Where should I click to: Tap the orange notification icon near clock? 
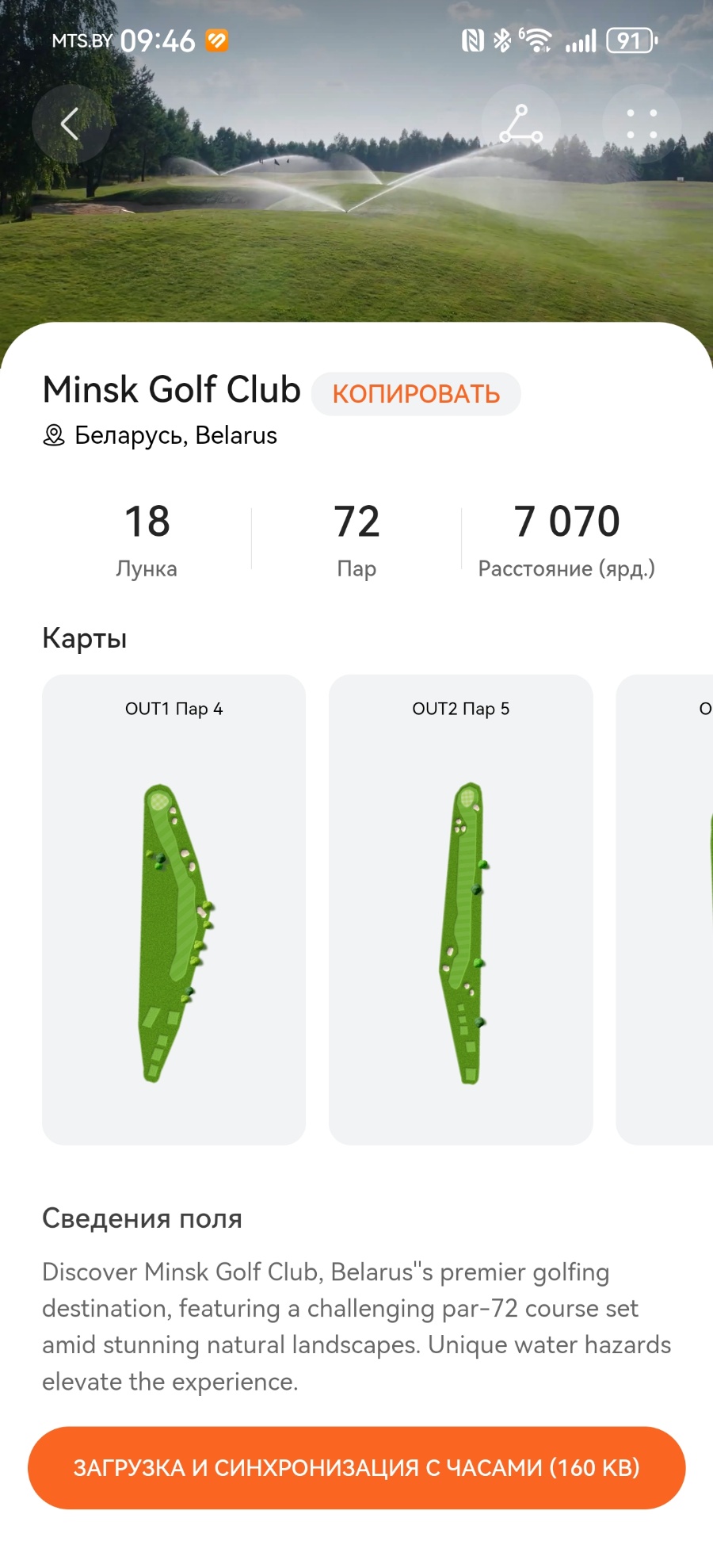click(217, 40)
